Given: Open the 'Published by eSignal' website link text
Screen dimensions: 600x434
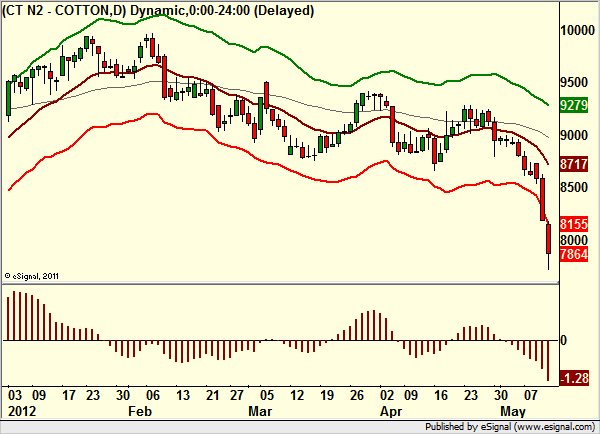Looking at the screenshot, I should point(510,427).
